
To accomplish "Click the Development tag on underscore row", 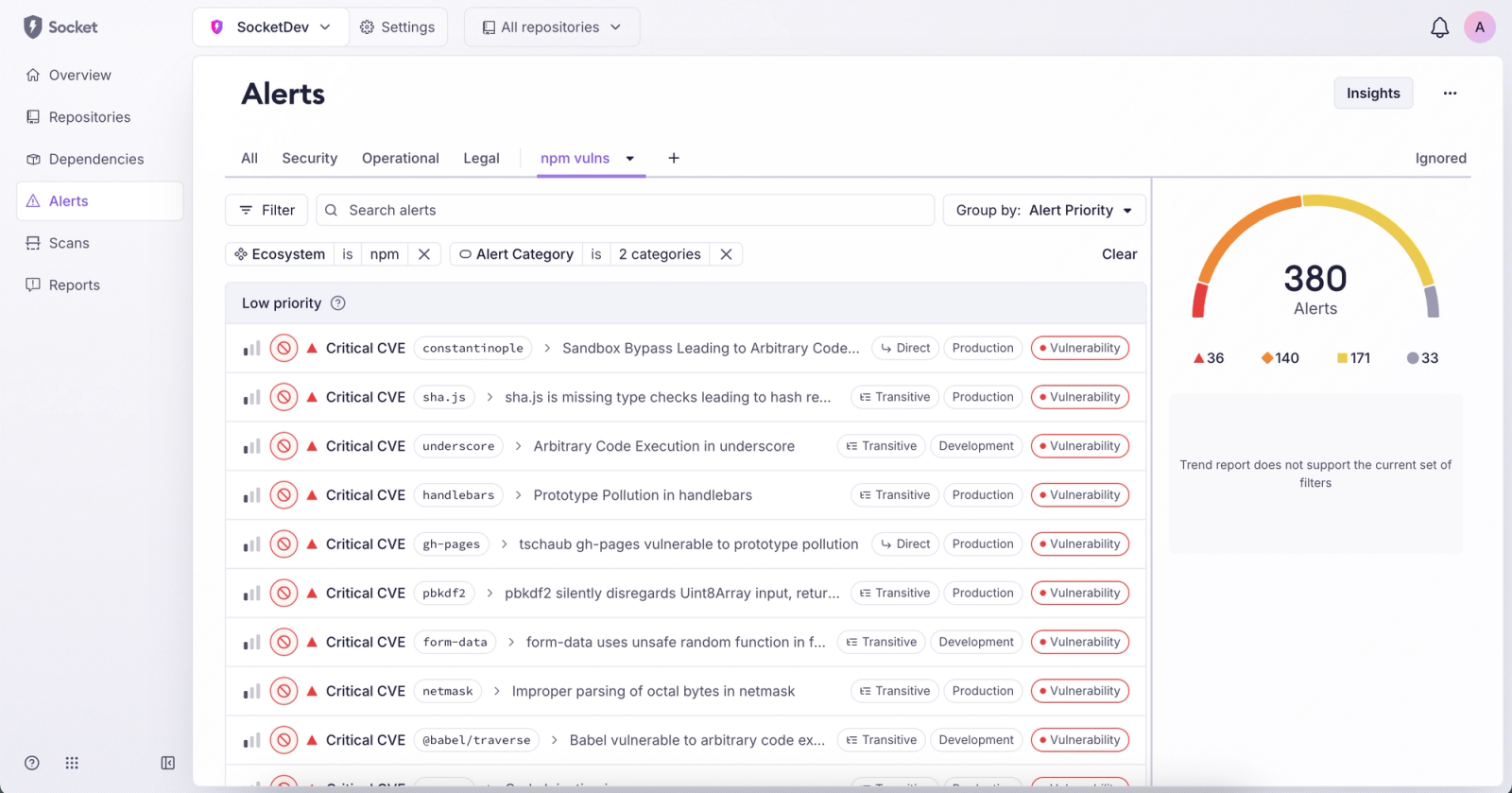I will 976,446.
